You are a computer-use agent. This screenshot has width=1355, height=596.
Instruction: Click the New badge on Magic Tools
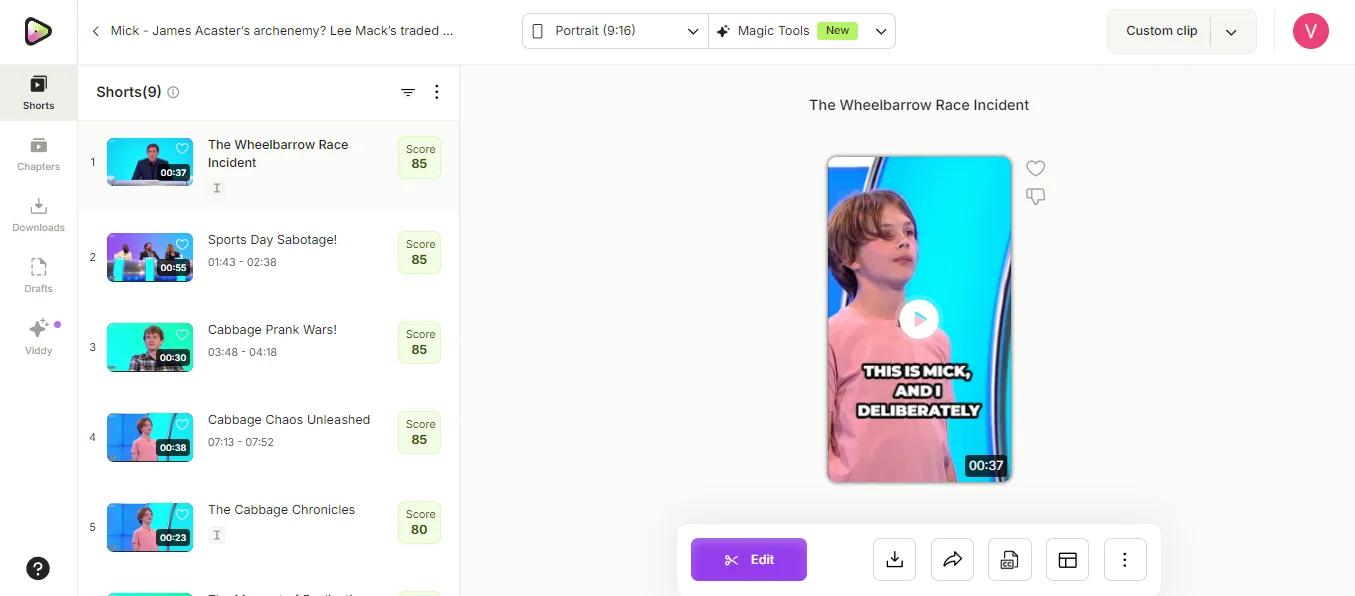pos(838,31)
